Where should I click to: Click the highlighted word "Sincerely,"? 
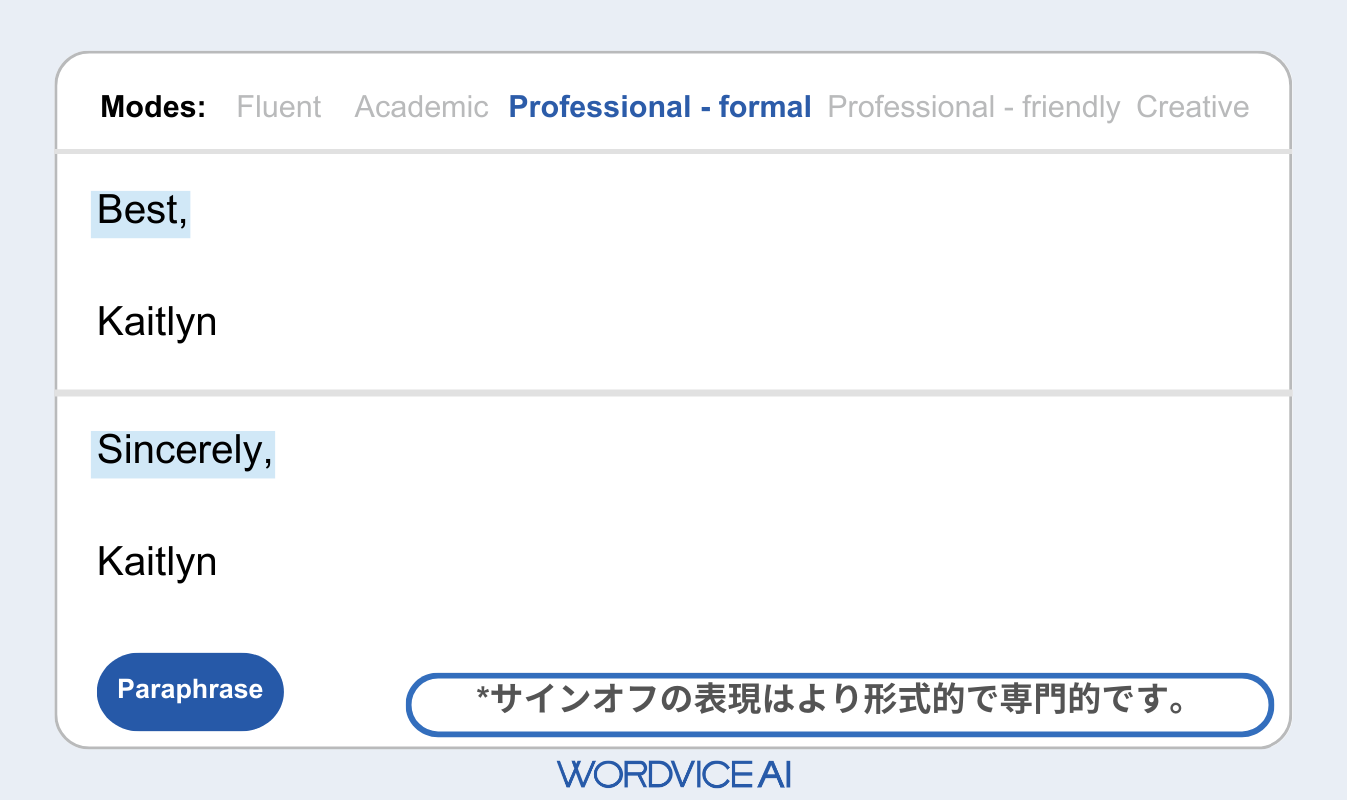(183, 452)
